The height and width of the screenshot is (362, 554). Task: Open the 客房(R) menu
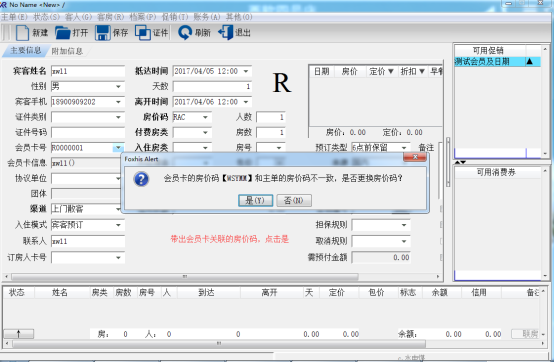coord(111,17)
